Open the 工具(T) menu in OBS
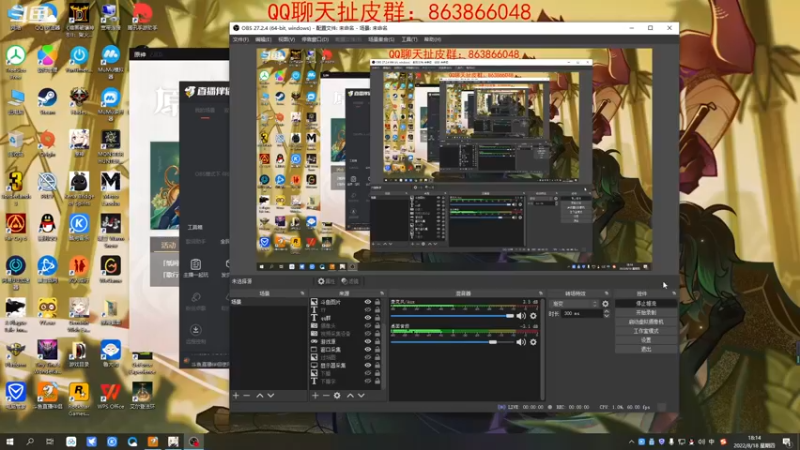 tap(409, 39)
